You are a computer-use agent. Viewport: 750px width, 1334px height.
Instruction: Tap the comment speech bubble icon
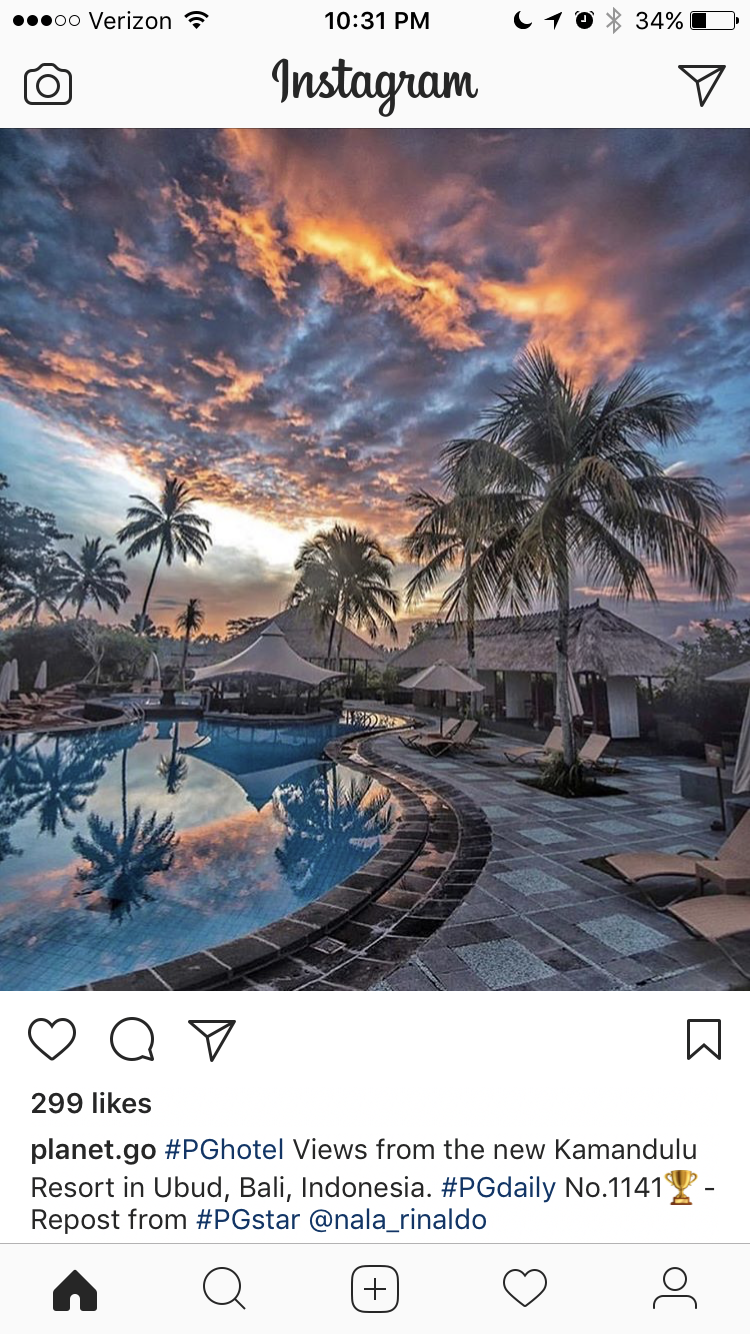[132, 1039]
